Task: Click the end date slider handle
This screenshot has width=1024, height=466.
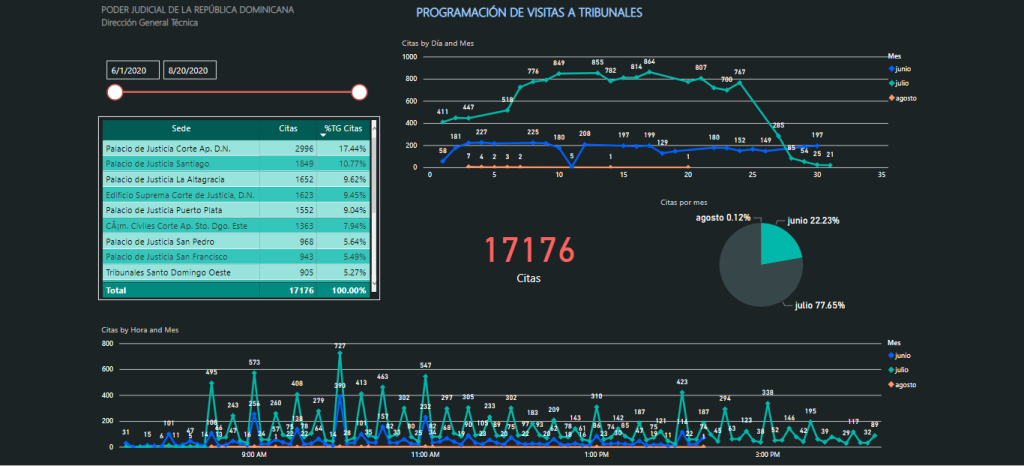Action: coord(360,93)
